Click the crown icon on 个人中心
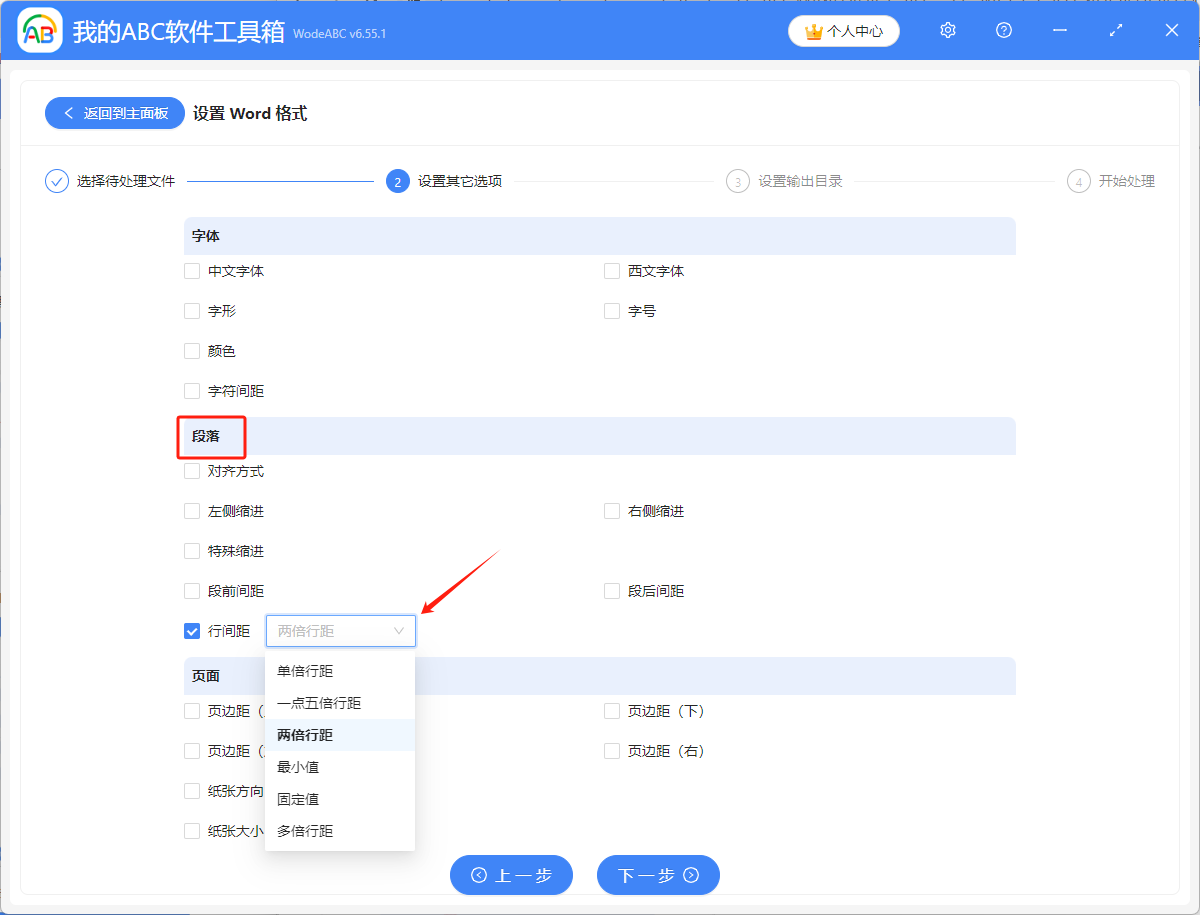This screenshot has width=1200, height=915. click(812, 31)
